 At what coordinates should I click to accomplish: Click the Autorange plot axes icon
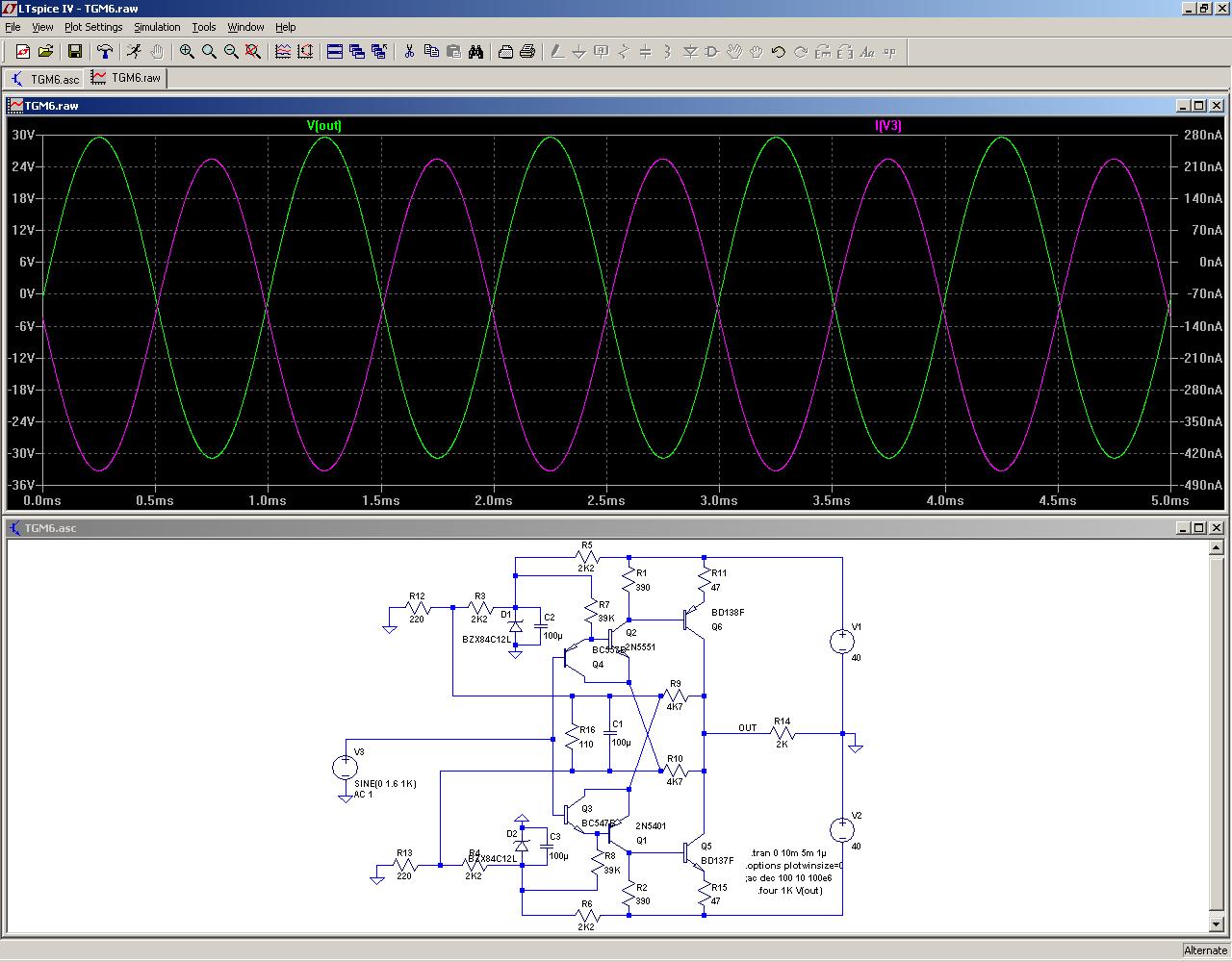pyautogui.click(x=305, y=52)
